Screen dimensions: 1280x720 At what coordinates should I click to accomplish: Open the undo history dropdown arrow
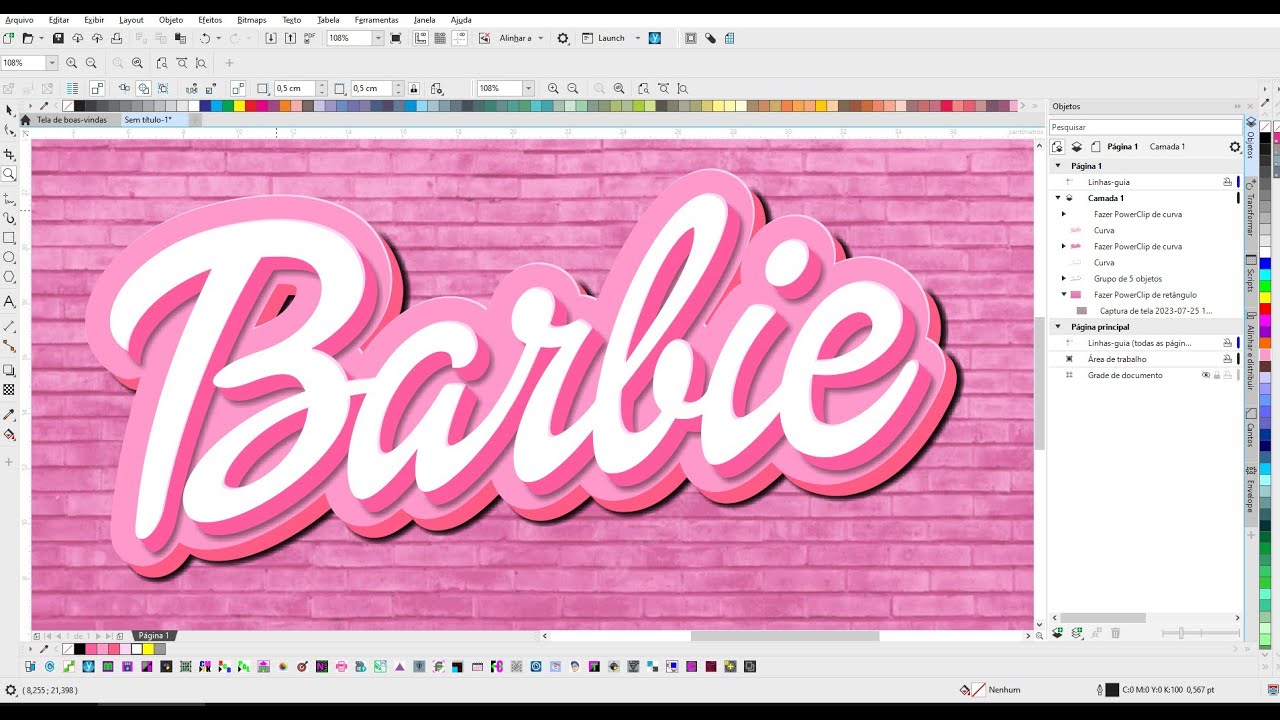(218, 38)
